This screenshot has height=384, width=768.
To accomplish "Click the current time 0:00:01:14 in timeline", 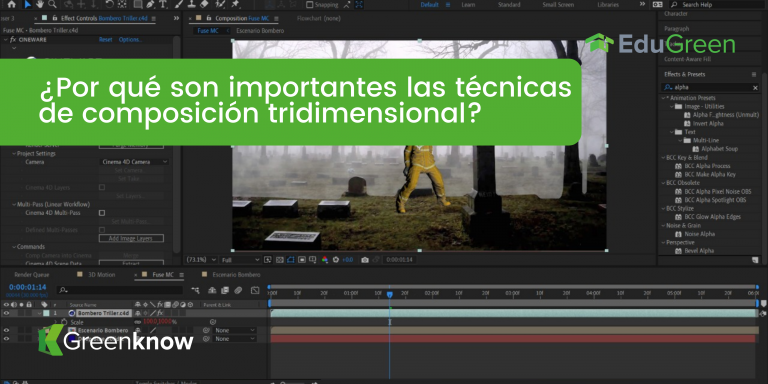I will [27, 287].
